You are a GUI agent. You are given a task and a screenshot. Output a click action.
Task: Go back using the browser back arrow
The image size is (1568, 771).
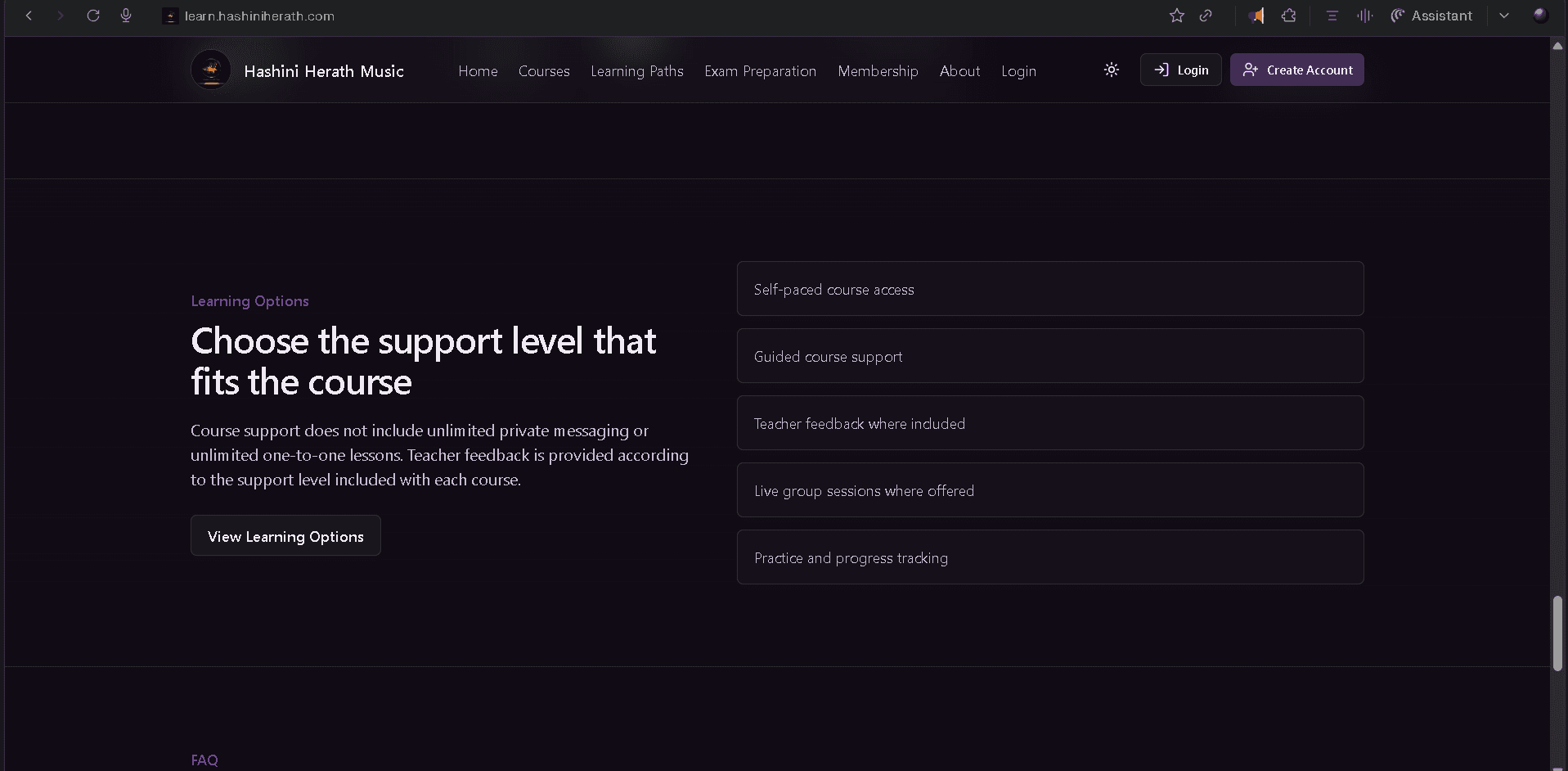[x=29, y=16]
